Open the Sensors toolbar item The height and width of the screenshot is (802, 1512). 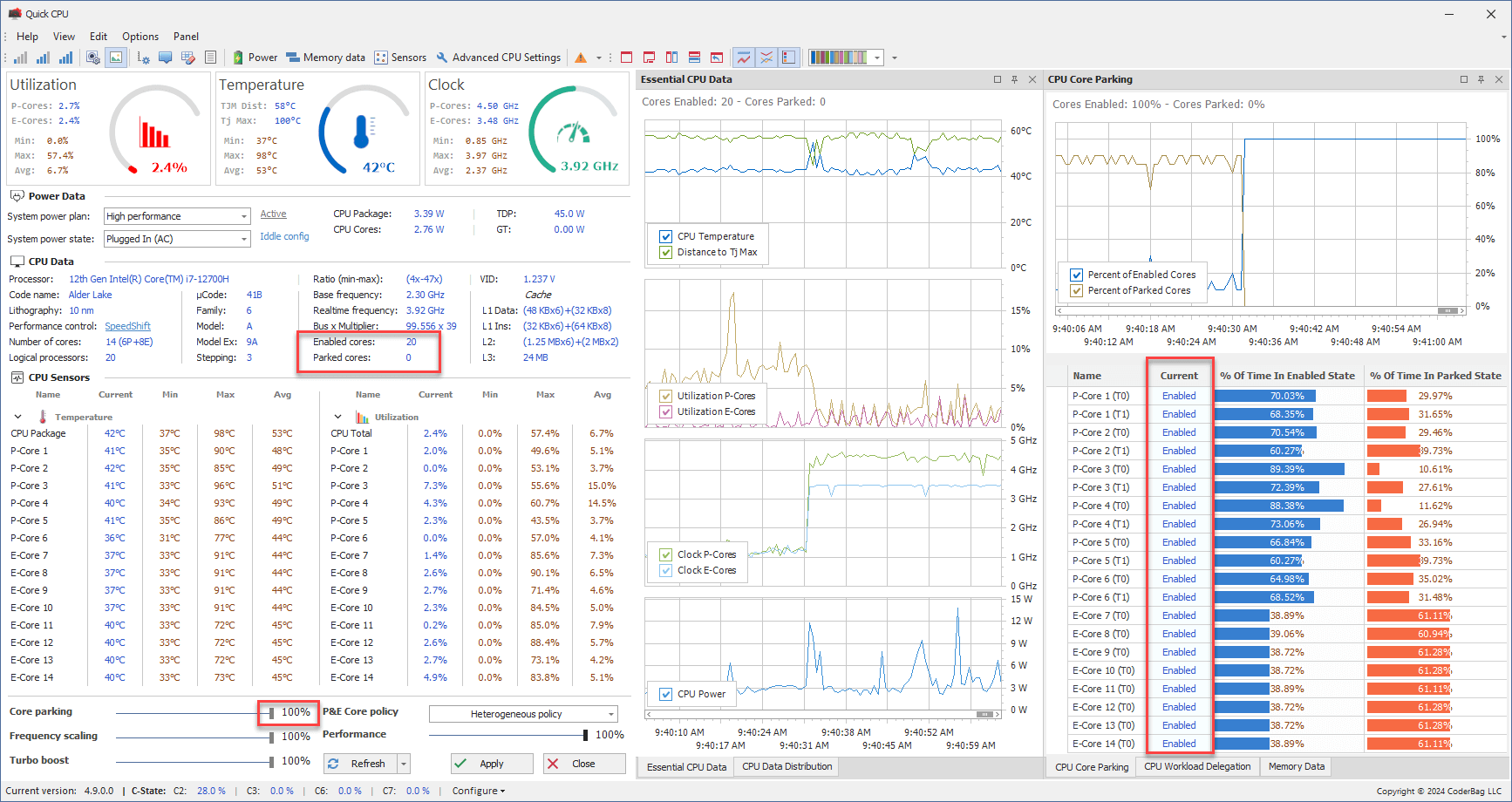(400, 58)
